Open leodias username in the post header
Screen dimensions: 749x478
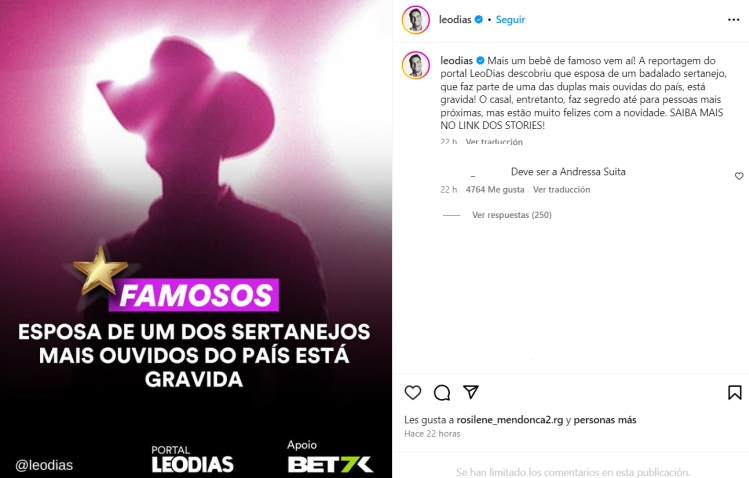[x=455, y=20]
